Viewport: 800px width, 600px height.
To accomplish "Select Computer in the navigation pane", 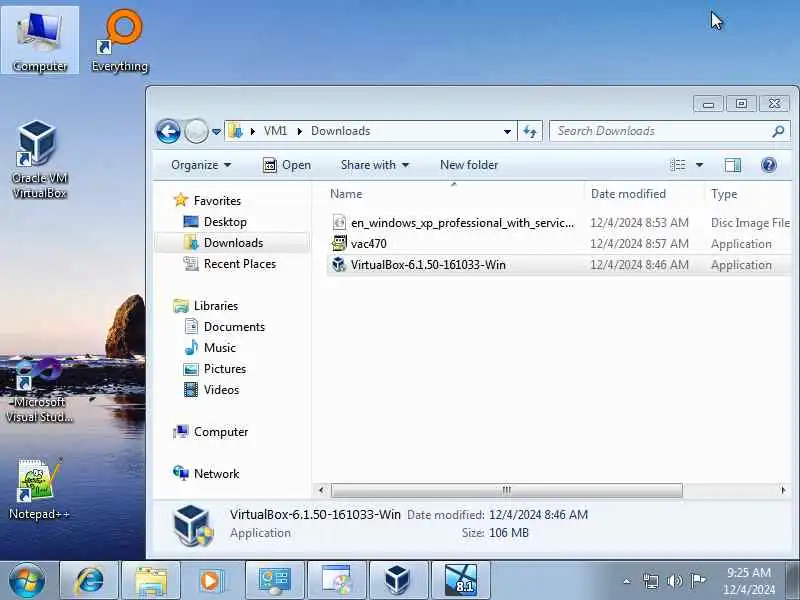I will pyautogui.click(x=220, y=432).
